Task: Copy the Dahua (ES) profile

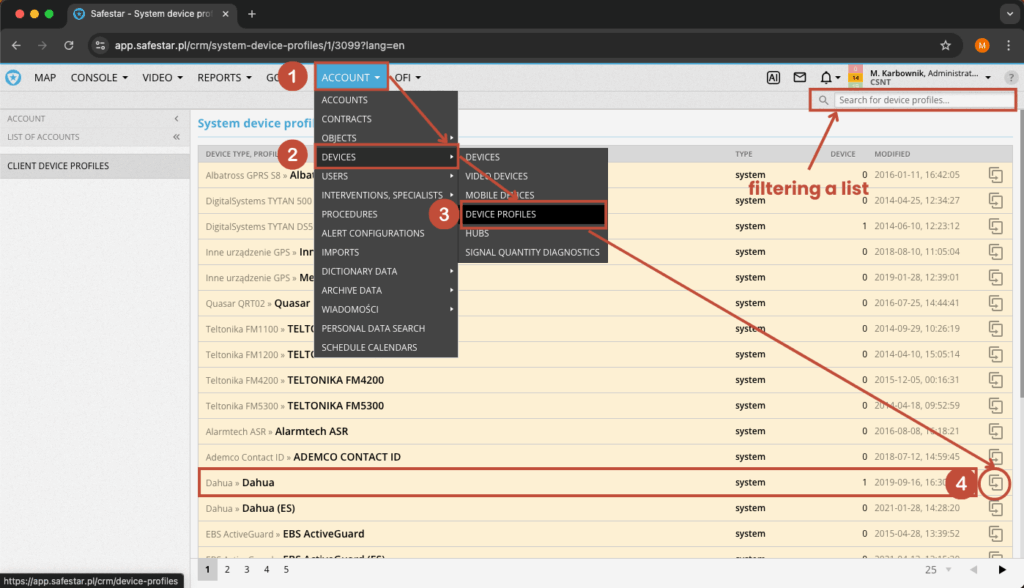Action: coord(995,508)
